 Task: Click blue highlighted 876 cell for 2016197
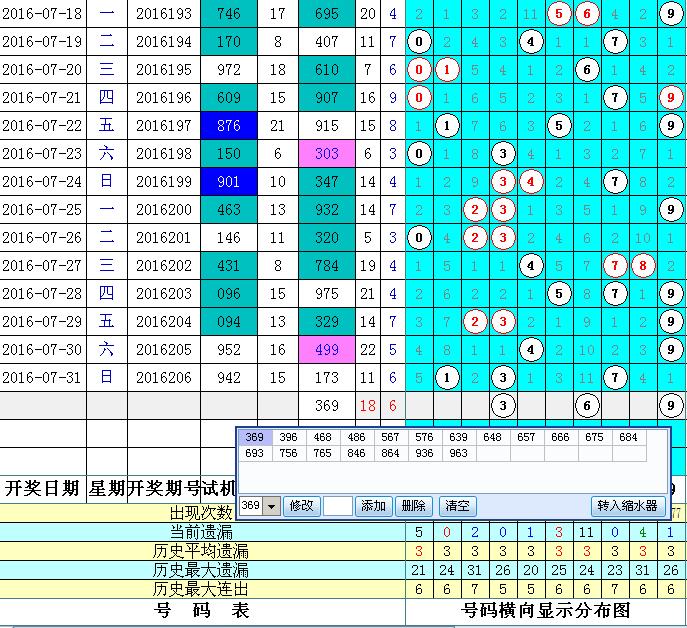pos(228,126)
